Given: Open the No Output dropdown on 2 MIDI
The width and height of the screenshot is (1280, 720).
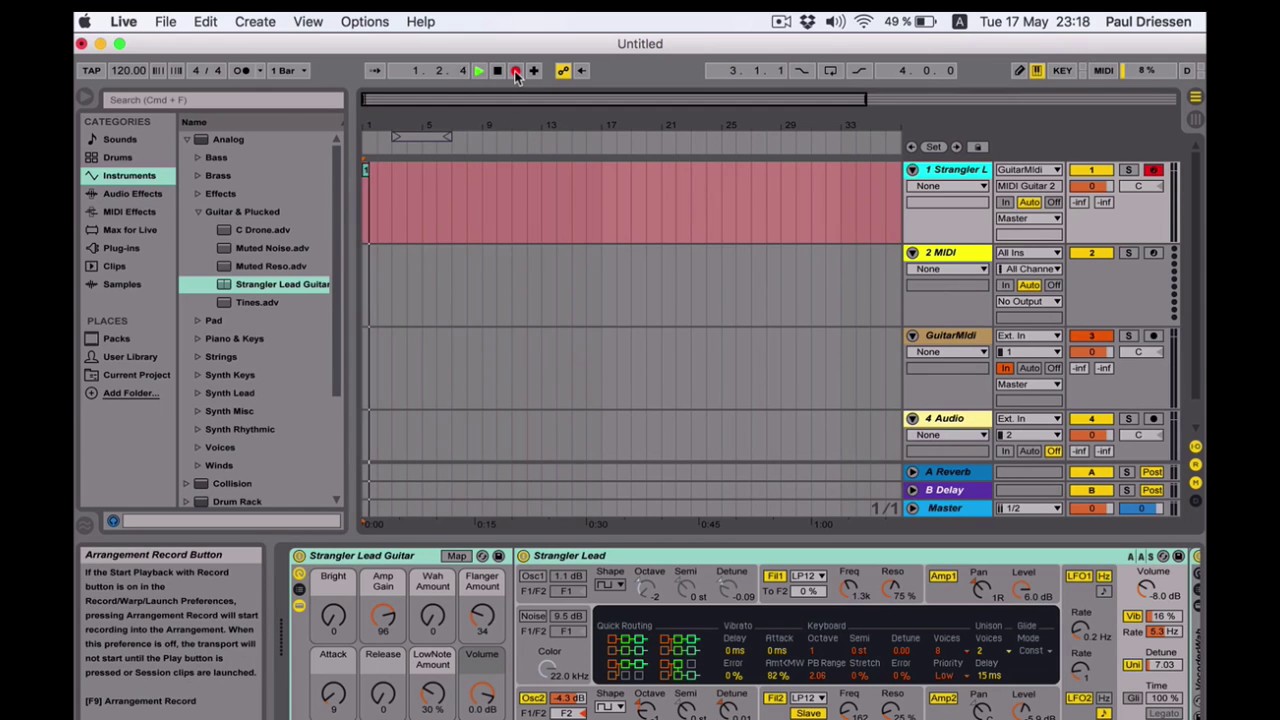Looking at the screenshot, I should pyautogui.click(x=1029, y=301).
